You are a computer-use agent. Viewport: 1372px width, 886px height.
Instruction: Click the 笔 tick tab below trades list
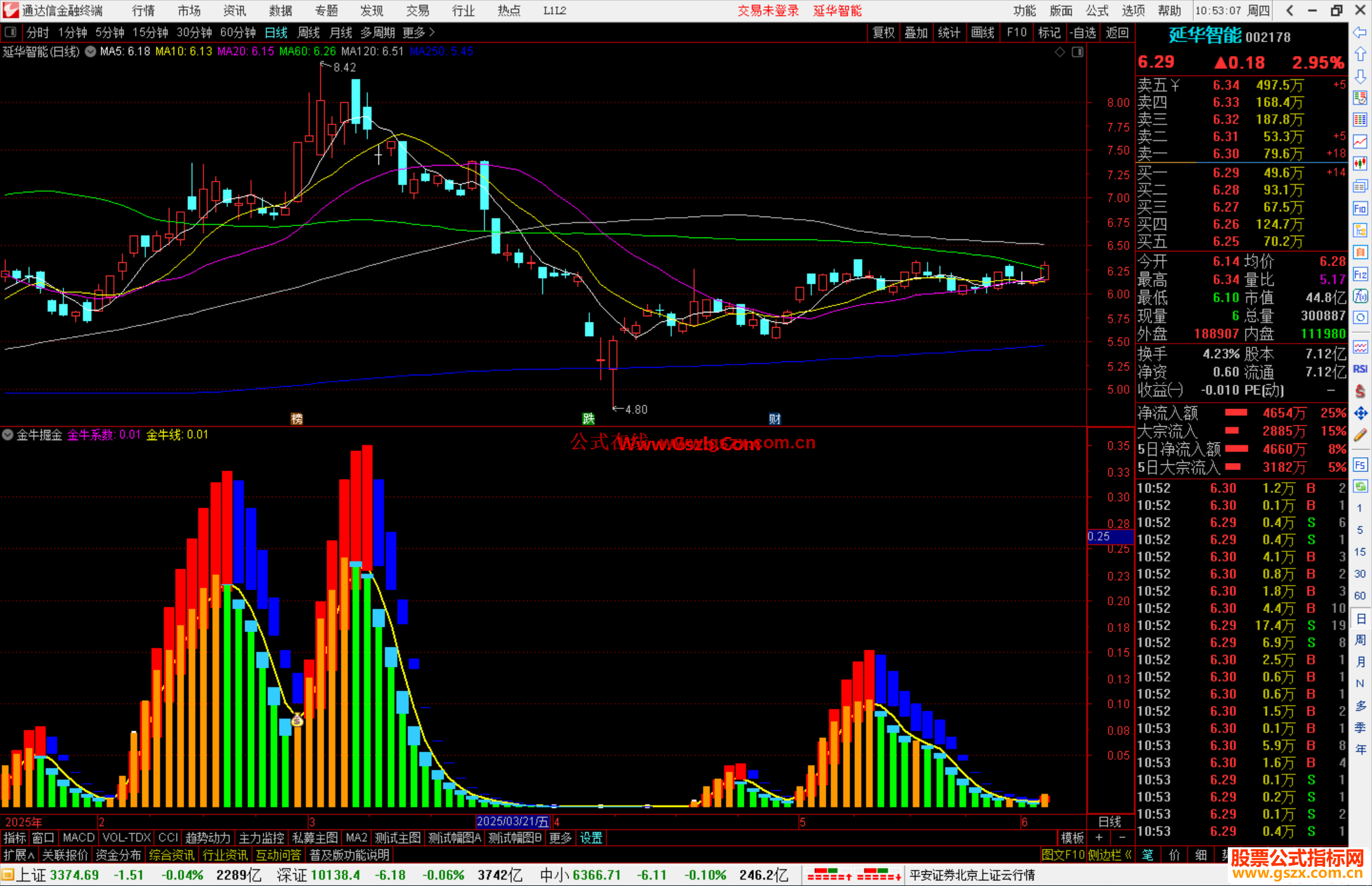[1148, 855]
